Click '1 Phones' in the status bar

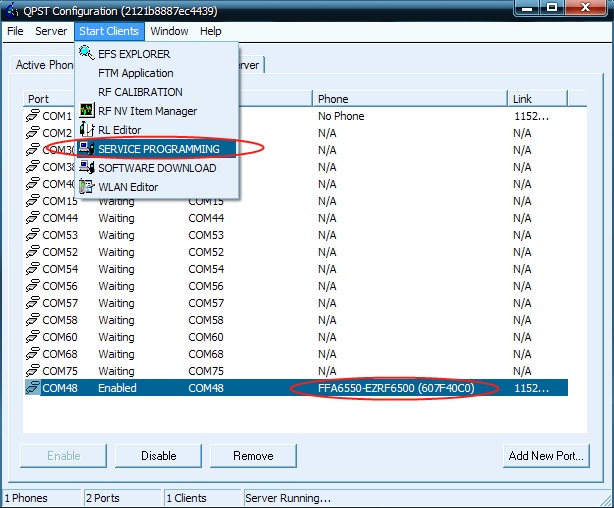(x=26, y=498)
